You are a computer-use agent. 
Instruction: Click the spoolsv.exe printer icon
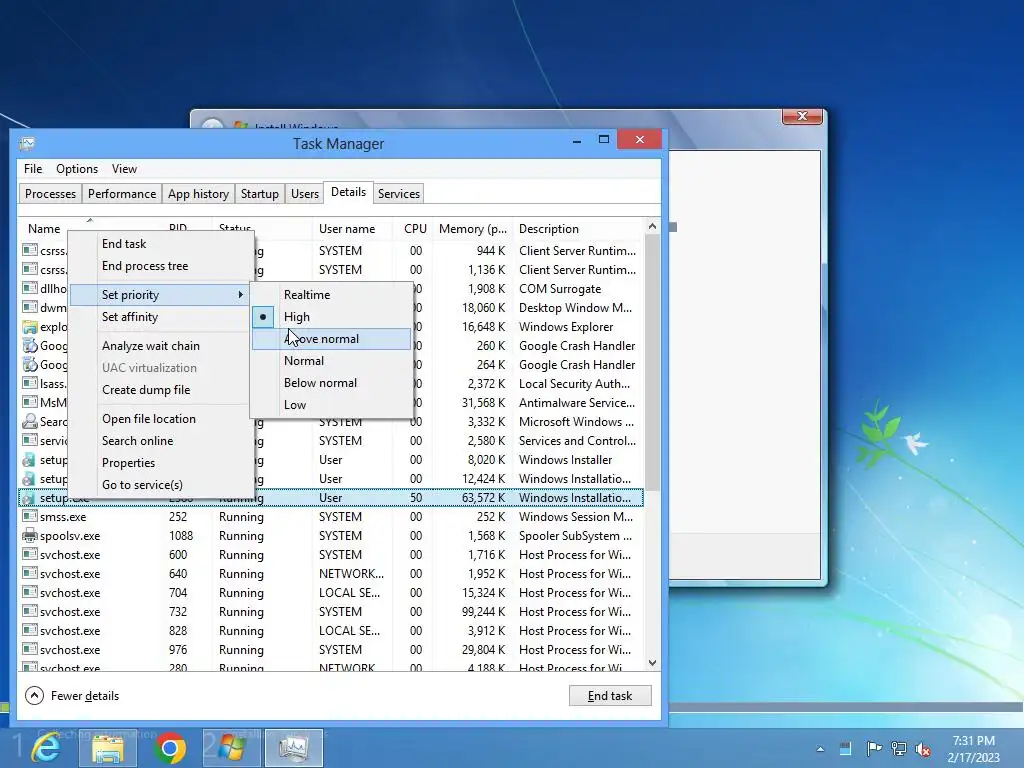[x=29, y=536]
